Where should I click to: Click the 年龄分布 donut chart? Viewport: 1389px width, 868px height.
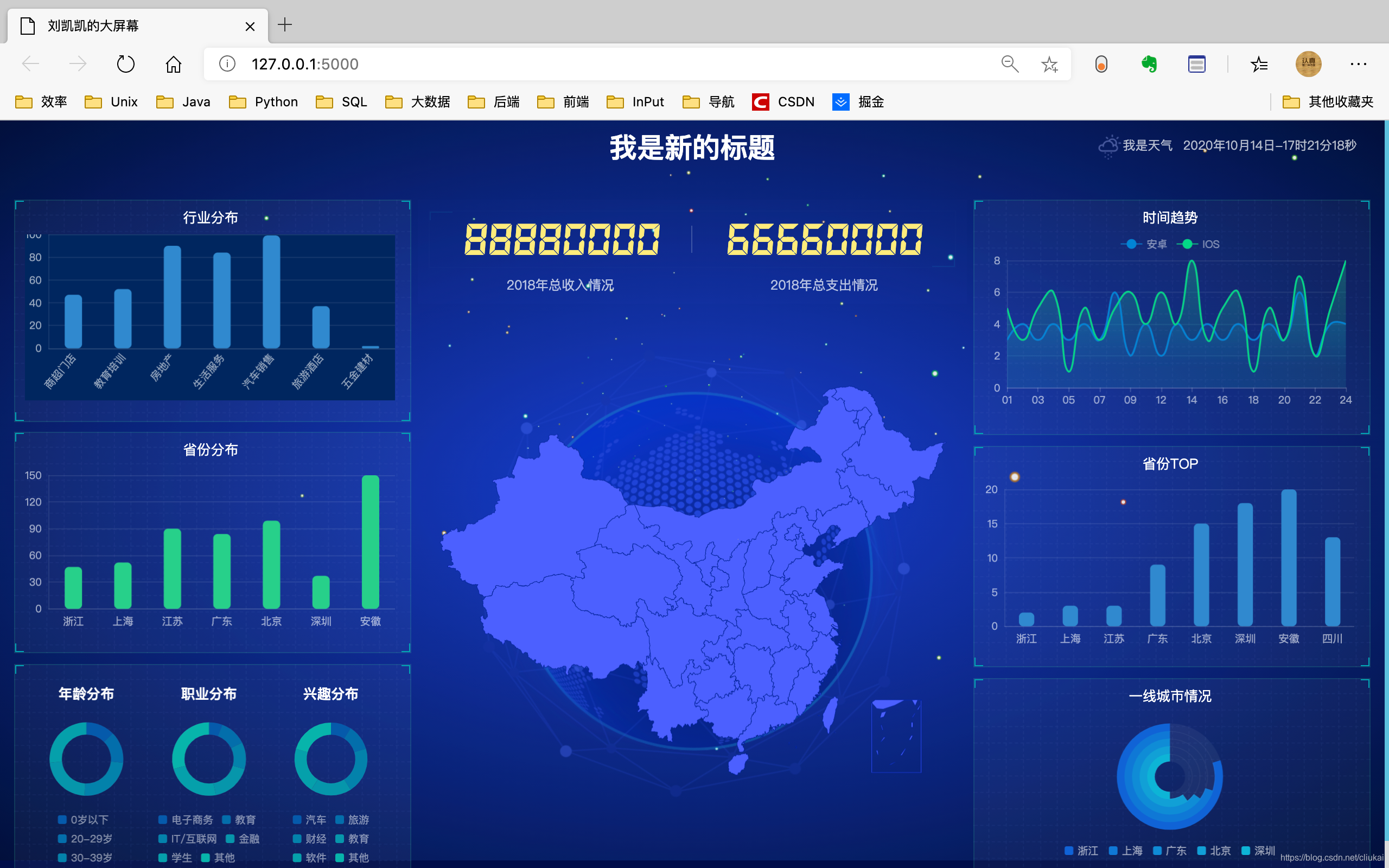(x=86, y=759)
